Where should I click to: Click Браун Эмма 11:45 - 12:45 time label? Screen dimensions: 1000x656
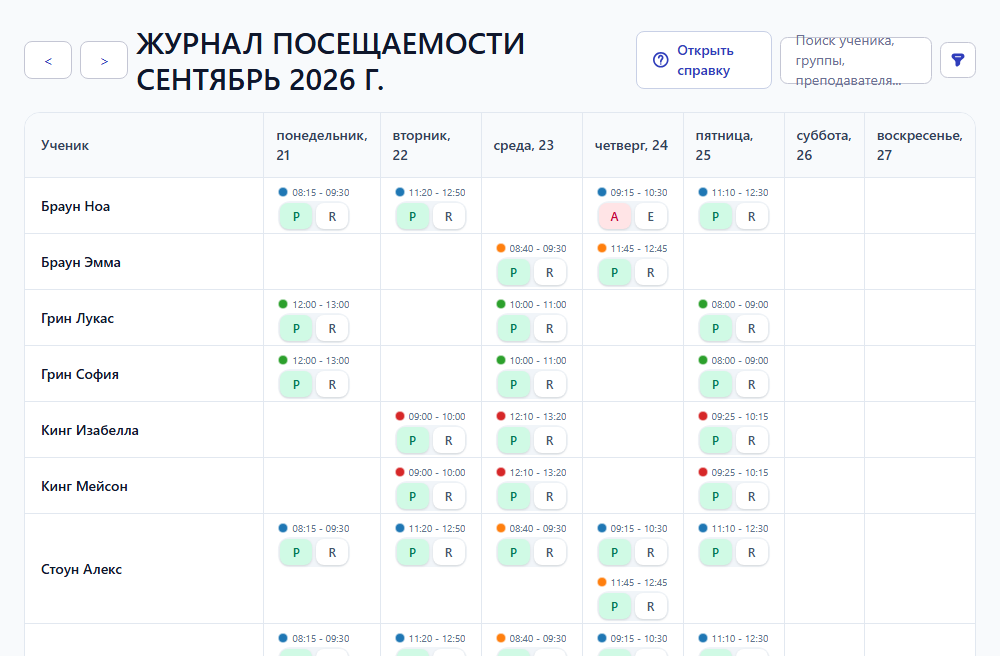[x=638, y=249]
